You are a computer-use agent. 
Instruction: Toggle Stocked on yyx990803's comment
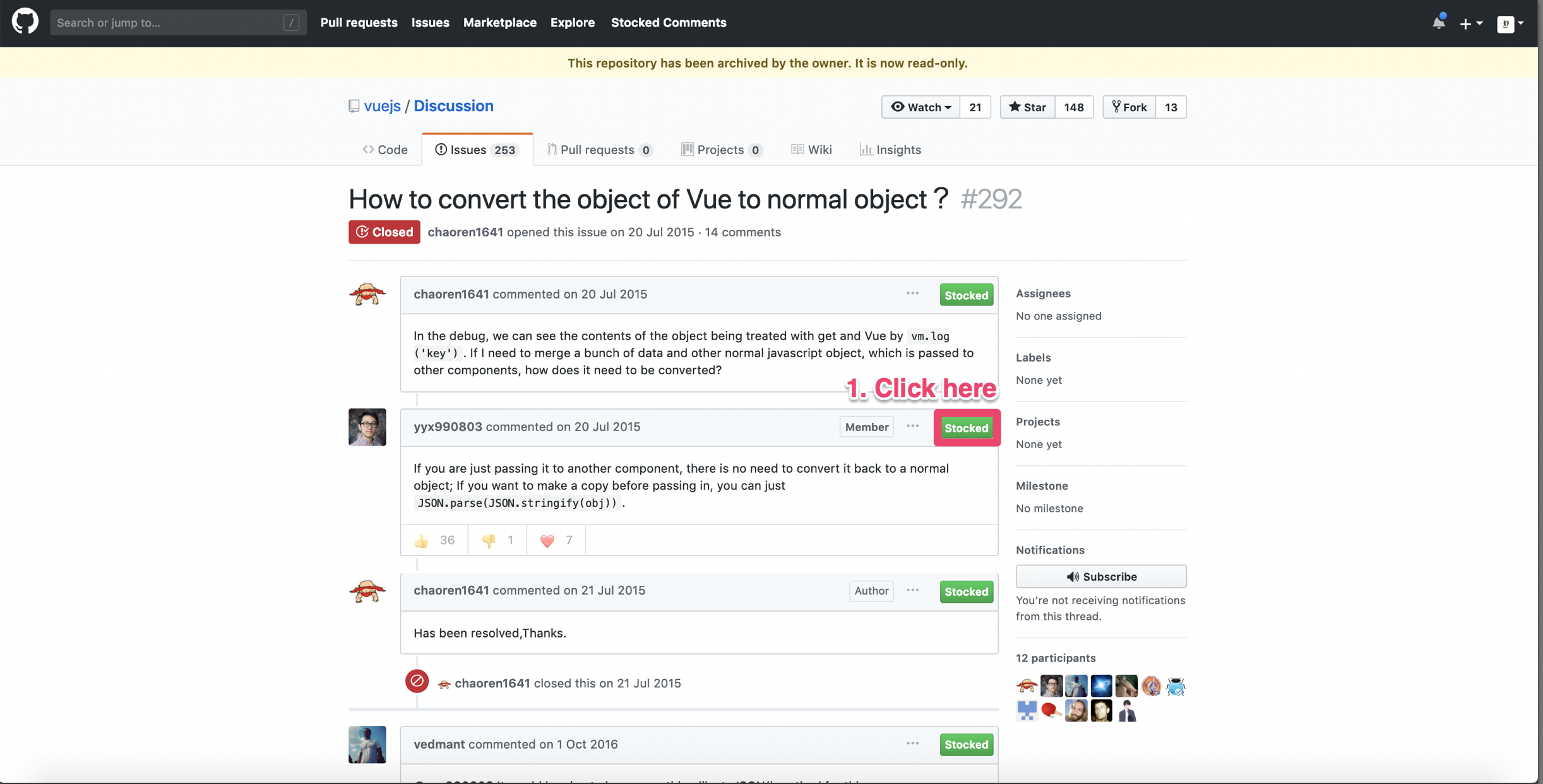click(x=966, y=428)
